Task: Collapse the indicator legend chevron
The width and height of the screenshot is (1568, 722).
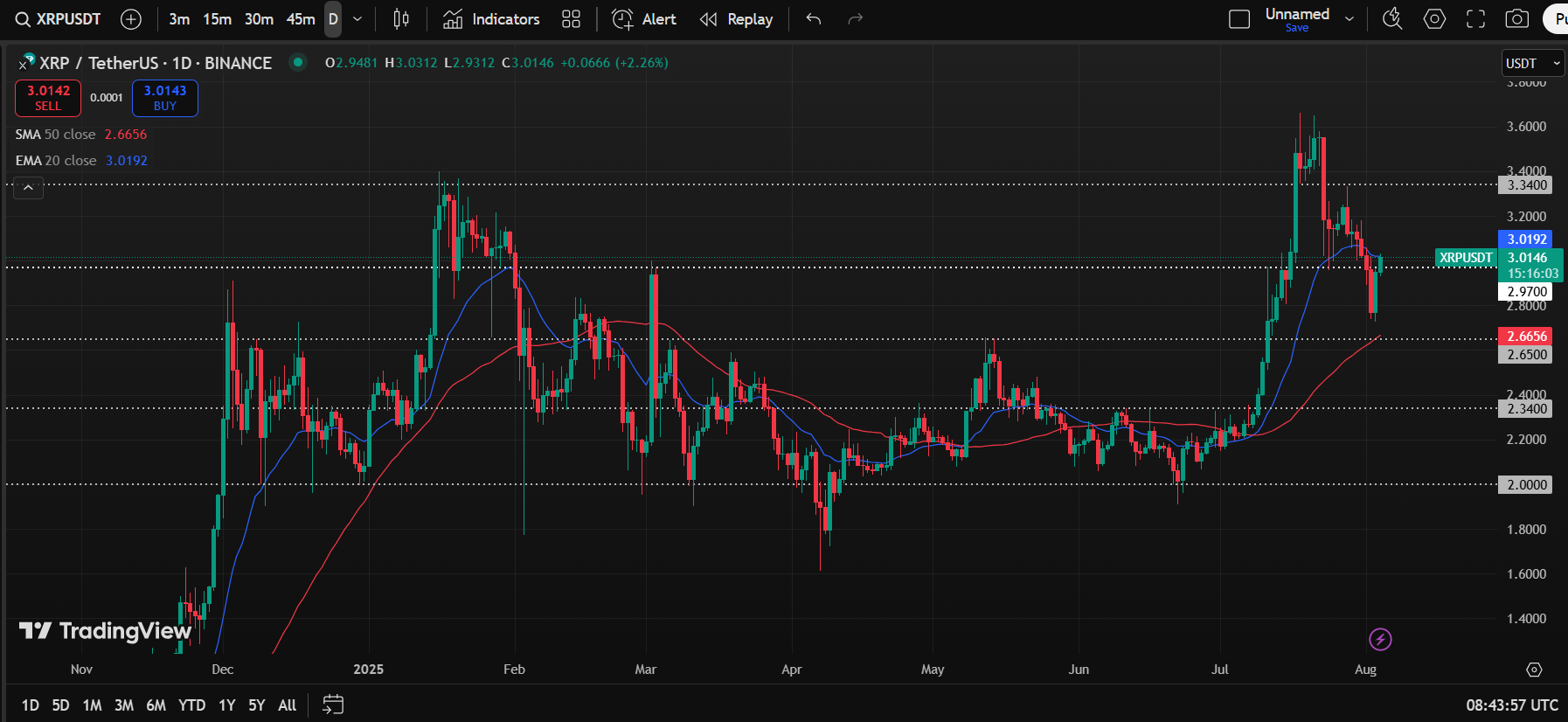Action: coord(28,187)
